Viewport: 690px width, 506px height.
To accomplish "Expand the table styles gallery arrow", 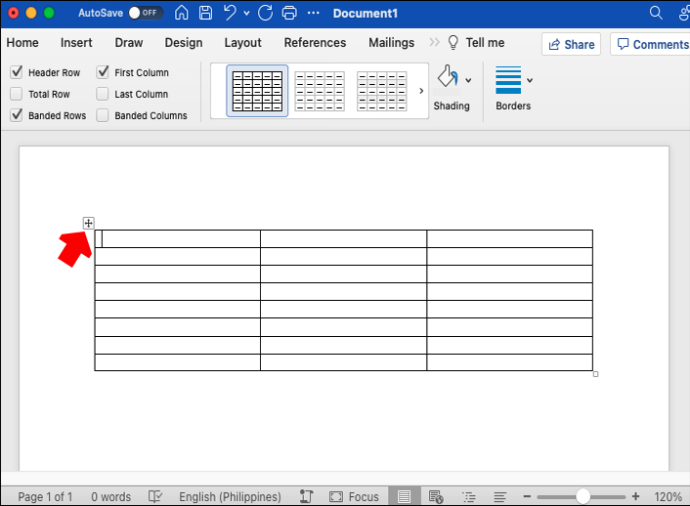I will point(421,91).
